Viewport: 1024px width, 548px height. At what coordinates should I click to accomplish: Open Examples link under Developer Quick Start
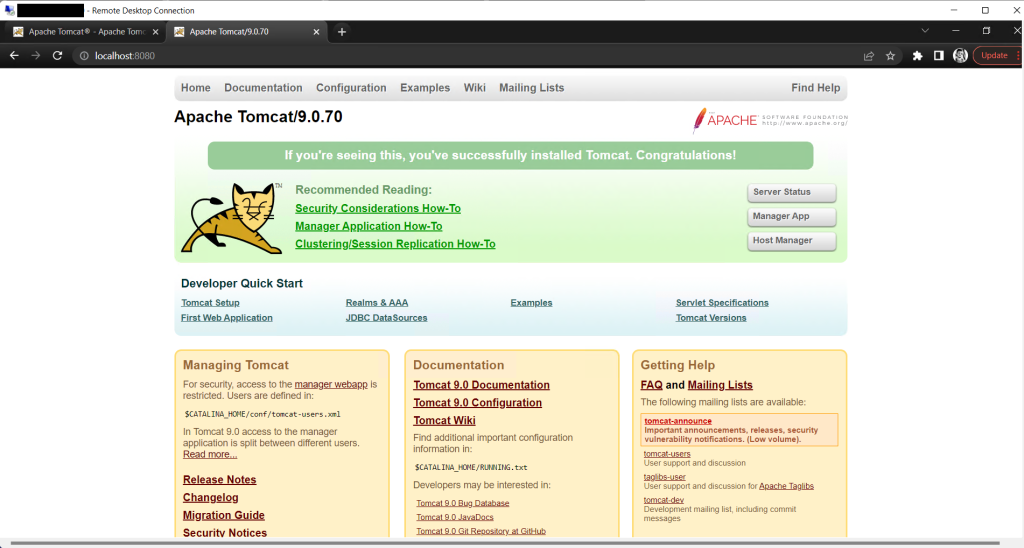tap(532, 302)
